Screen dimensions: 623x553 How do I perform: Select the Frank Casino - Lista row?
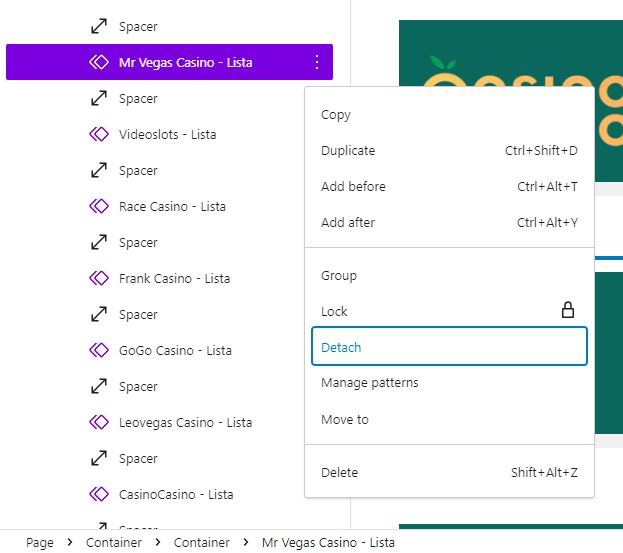click(x=169, y=278)
